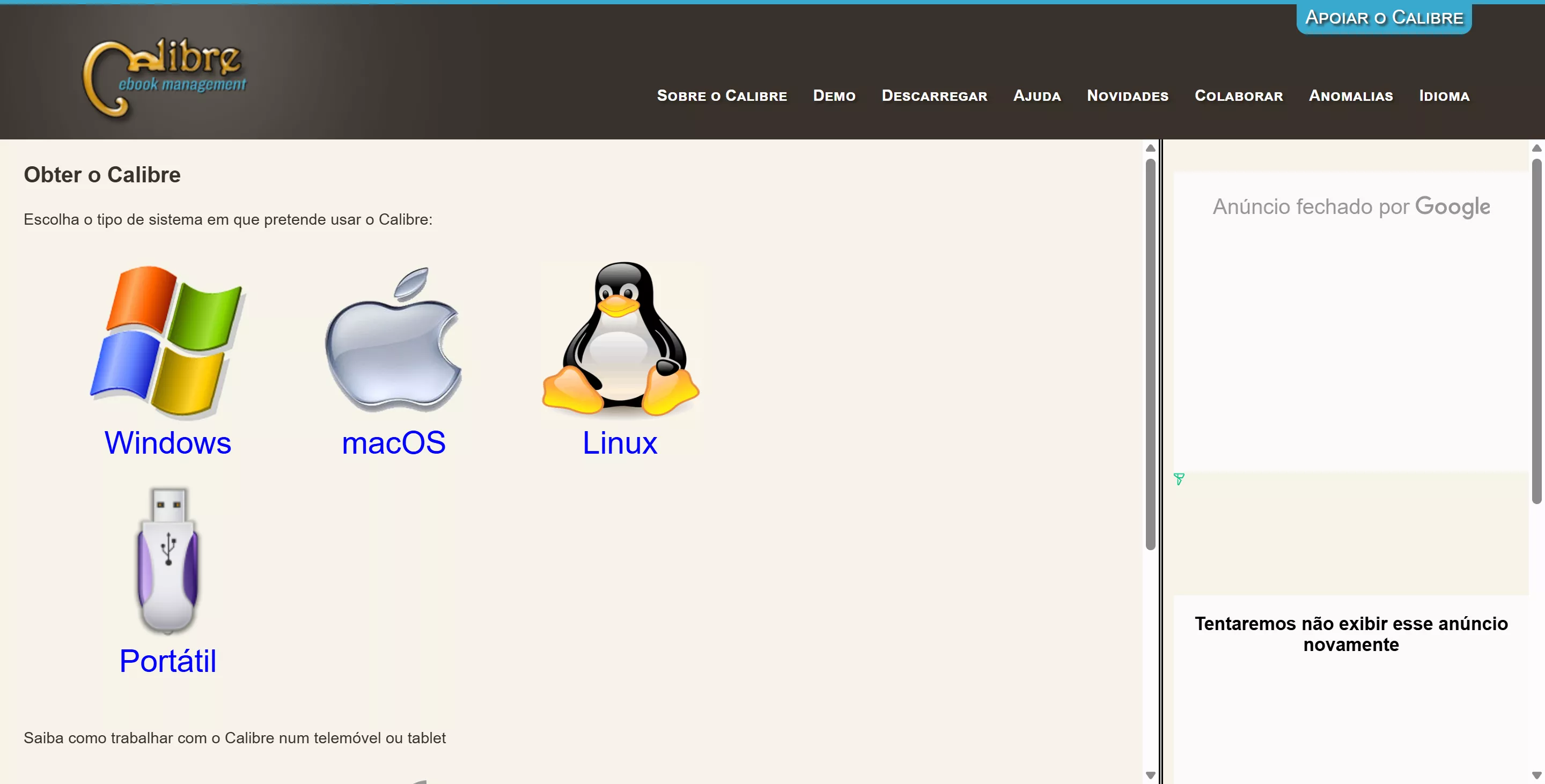The image size is (1545, 784).
Task: Open the Idioma language menu
Action: [1444, 96]
